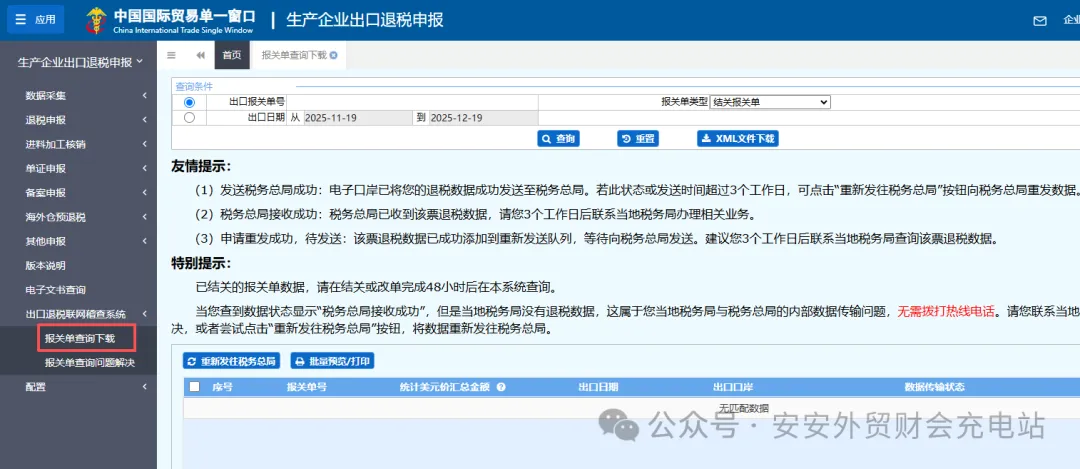Expand the 其他申报 menu
Image resolution: width=1080 pixels, height=469 pixels.
[79, 241]
